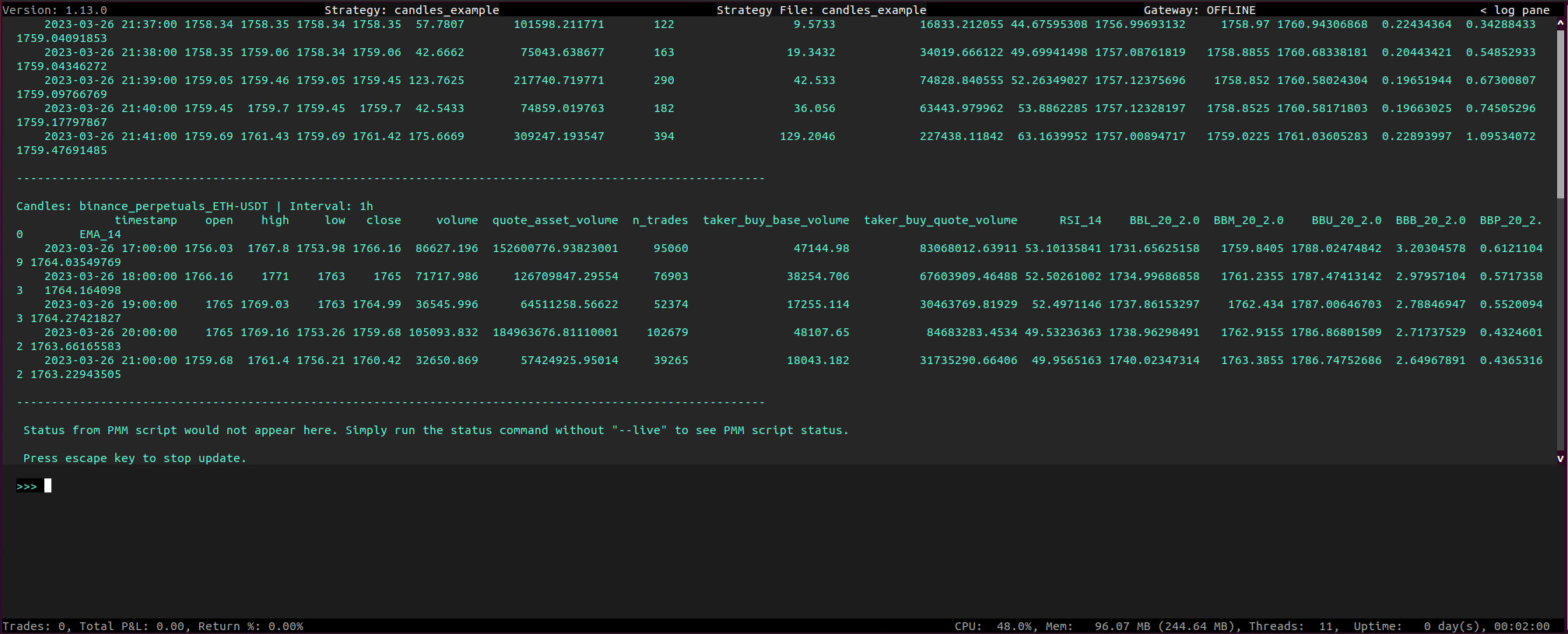Click the RSI_14 column header
The width and height of the screenshot is (1568, 634).
[x=1080, y=220]
